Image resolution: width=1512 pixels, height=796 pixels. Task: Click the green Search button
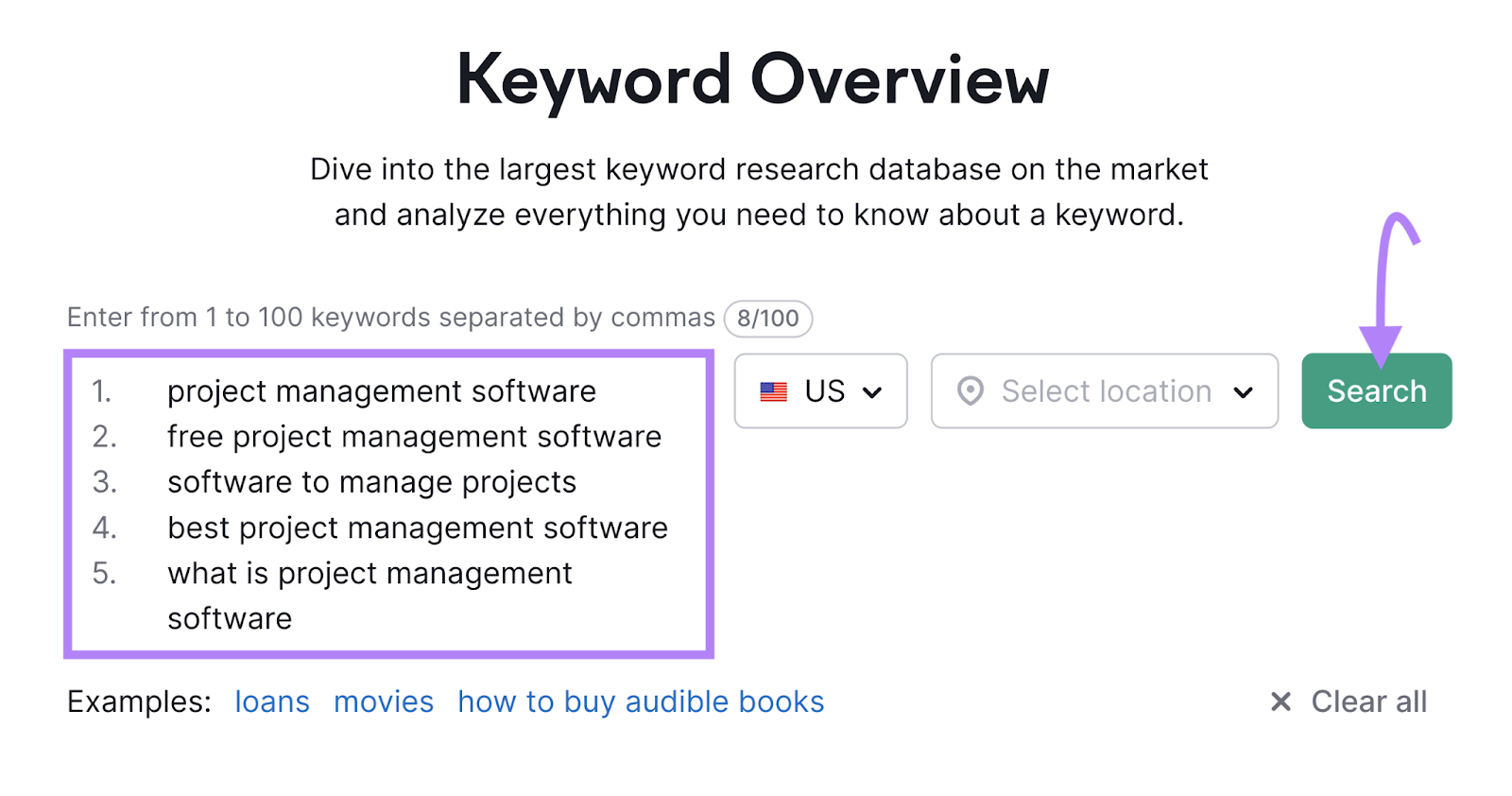coord(1376,390)
